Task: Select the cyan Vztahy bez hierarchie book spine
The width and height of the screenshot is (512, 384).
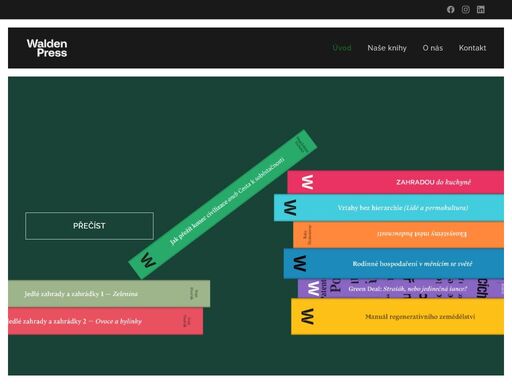Action: pos(389,208)
